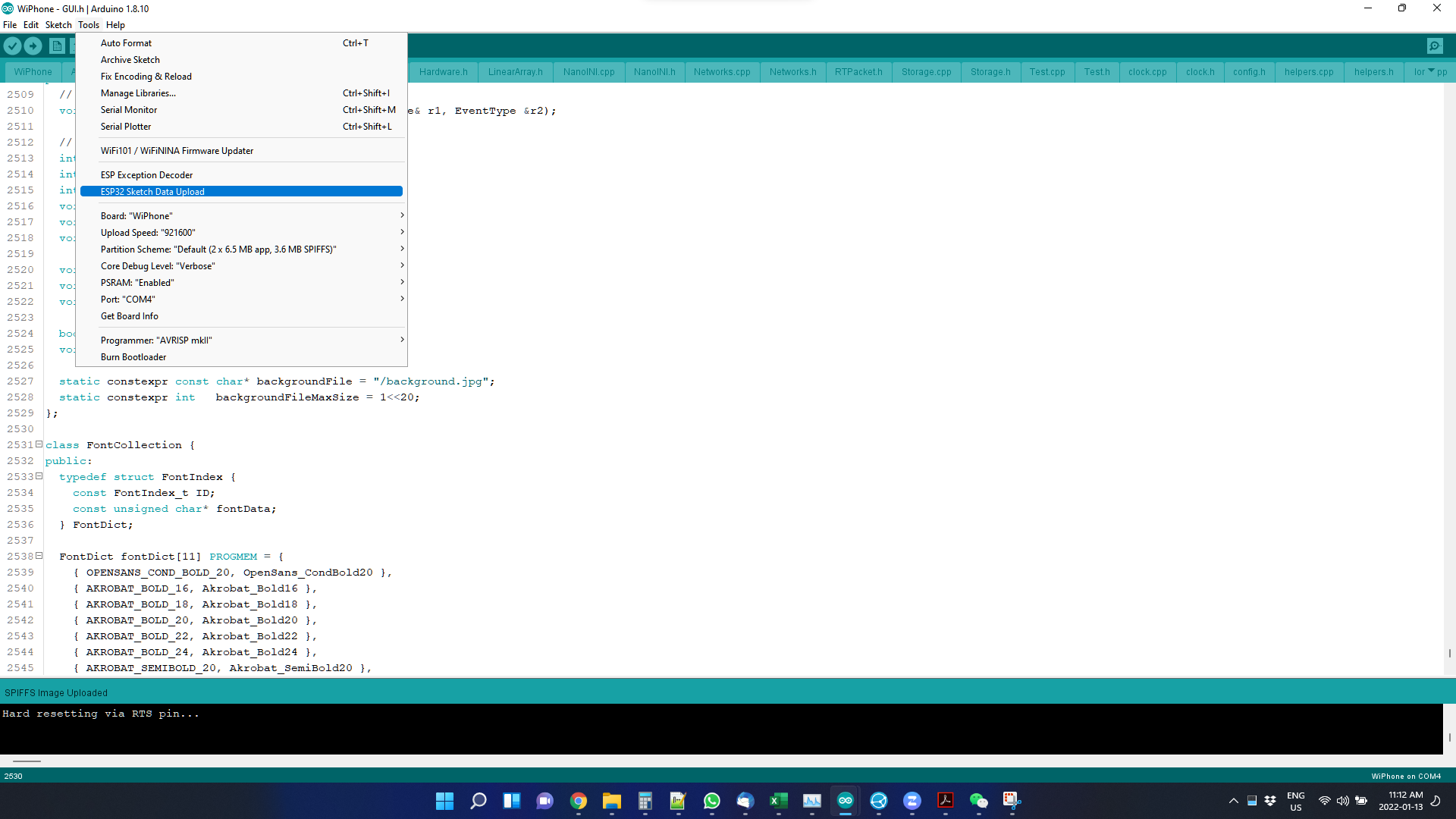Click the Upload arrow button
1456x819 pixels.
tap(33, 46)
